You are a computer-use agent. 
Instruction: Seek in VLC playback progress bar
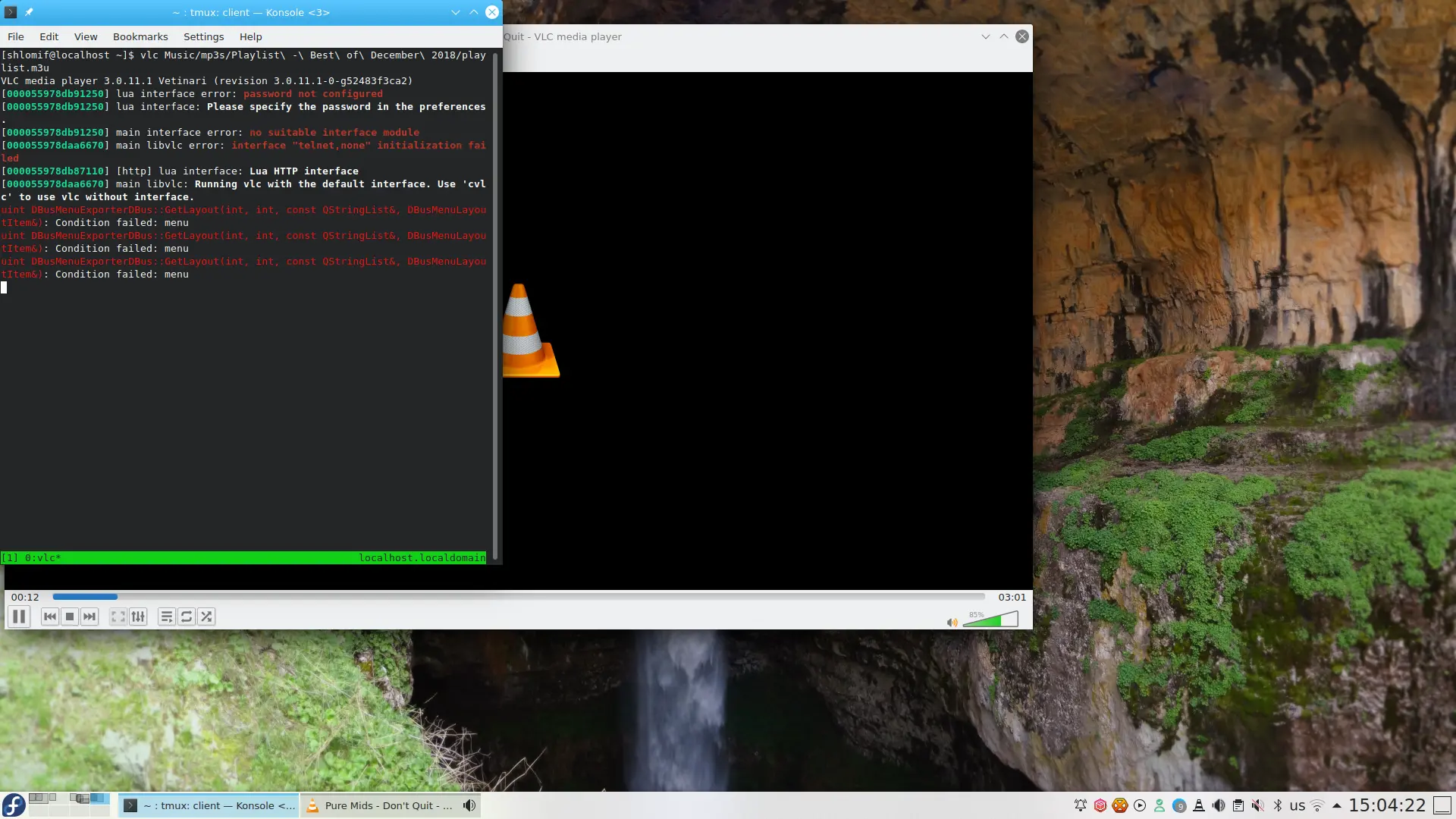click(x=519, y=597)
